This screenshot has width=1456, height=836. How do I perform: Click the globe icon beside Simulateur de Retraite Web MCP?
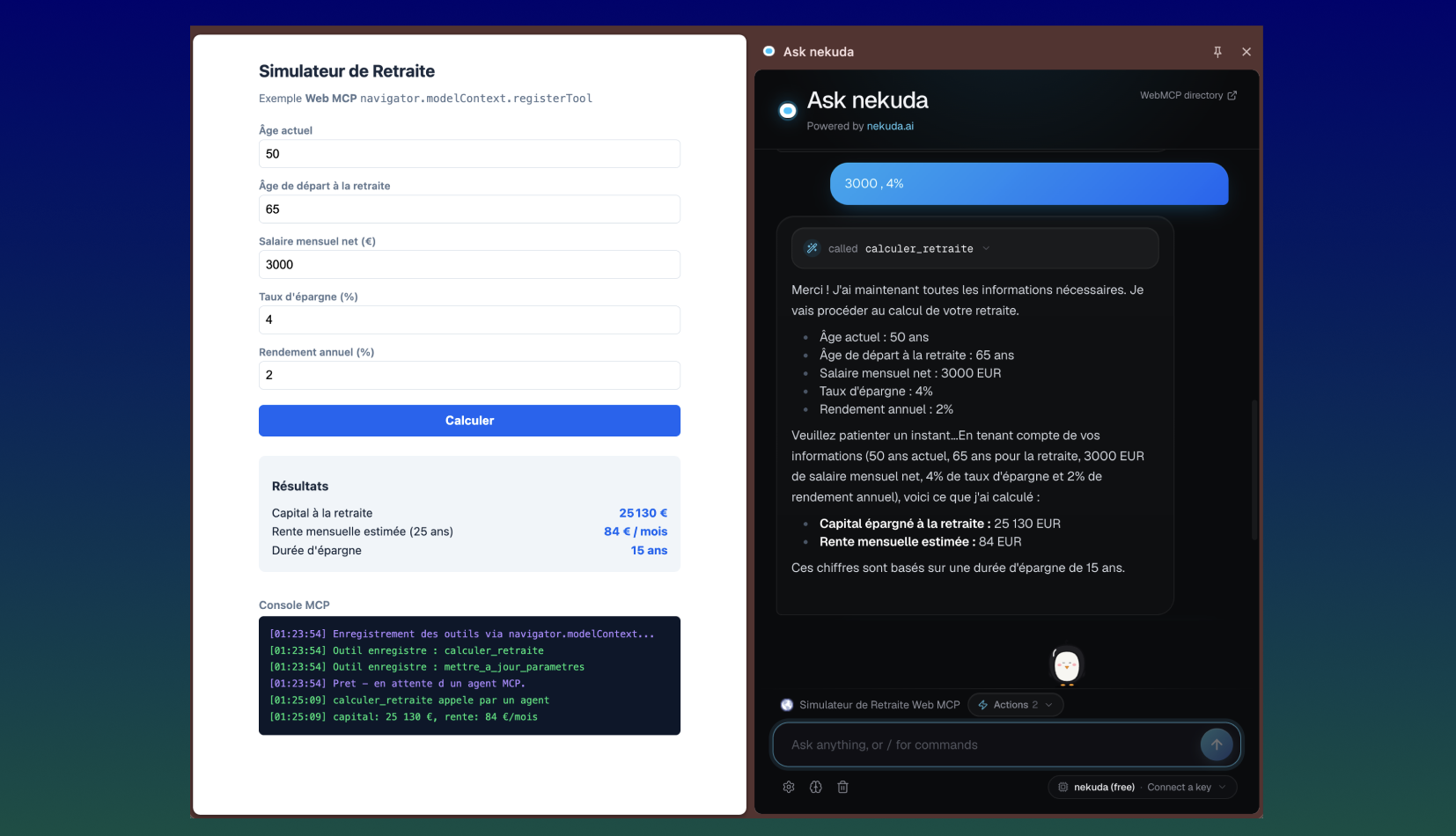(787, 705)
